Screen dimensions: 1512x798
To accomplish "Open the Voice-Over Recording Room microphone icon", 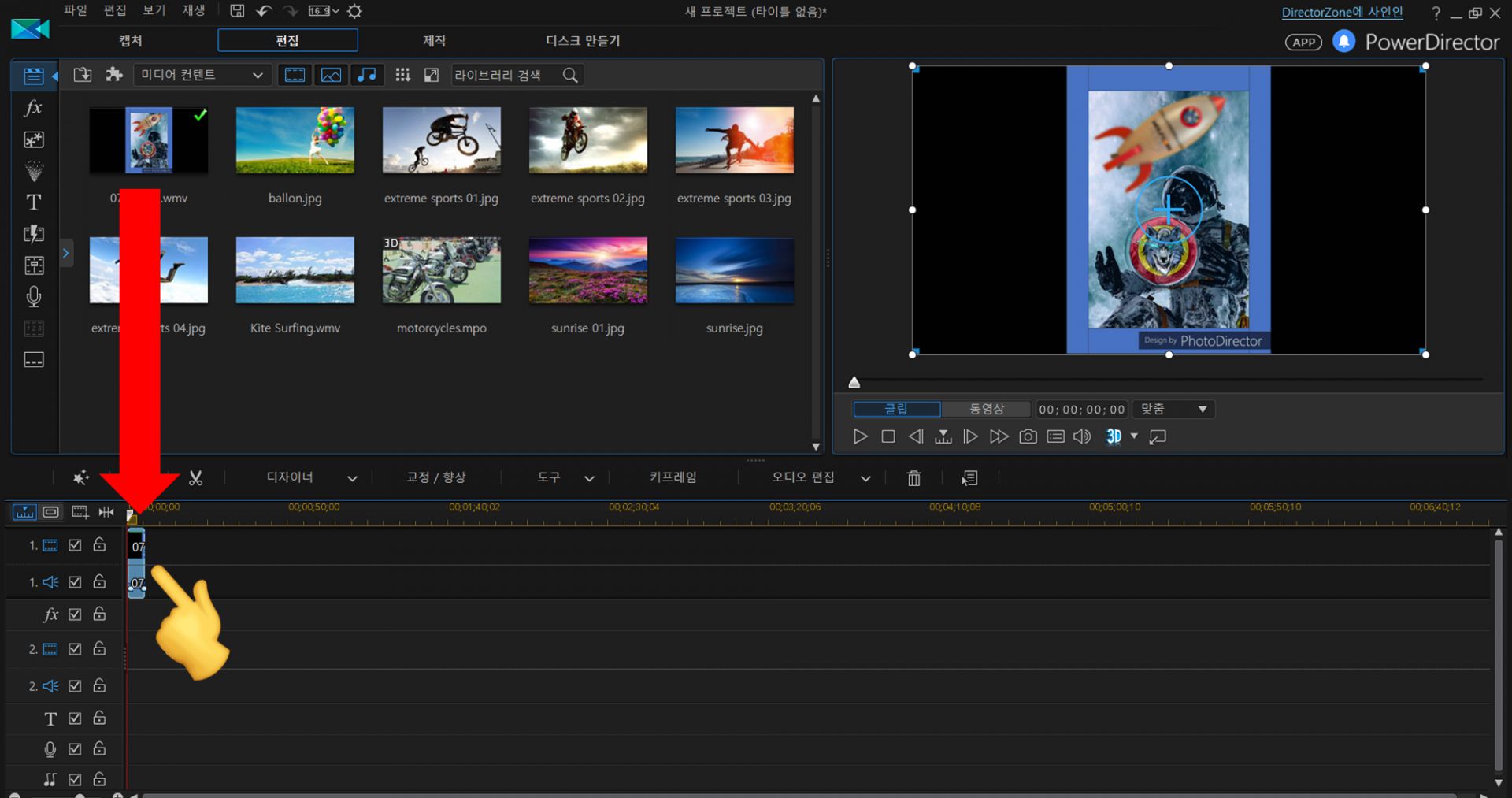I will (33, 297).
